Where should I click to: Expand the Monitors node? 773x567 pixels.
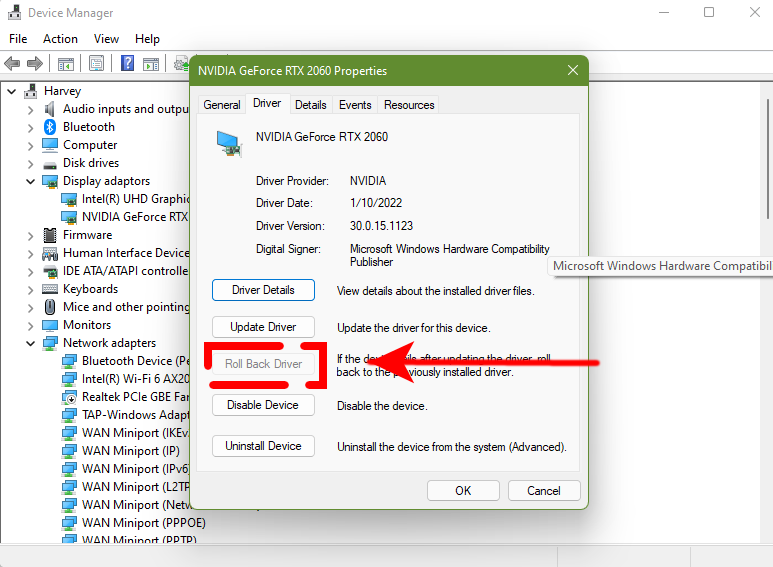31,326
